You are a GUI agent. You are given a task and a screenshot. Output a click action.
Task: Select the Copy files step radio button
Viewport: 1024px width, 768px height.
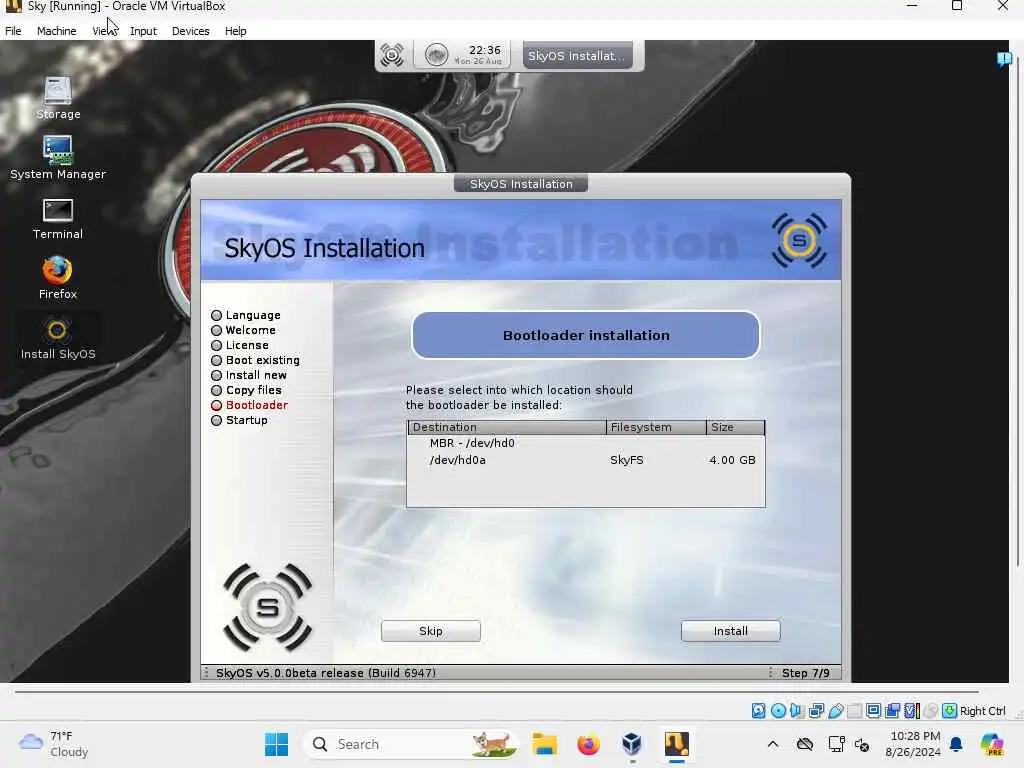[217, 391]
